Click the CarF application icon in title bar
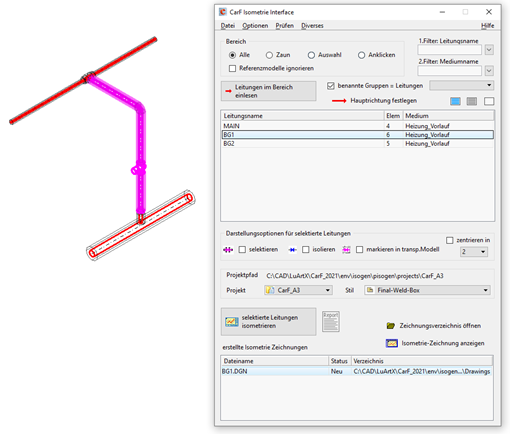Viewport: 510px width, 434px height. [x=223, y=12]
